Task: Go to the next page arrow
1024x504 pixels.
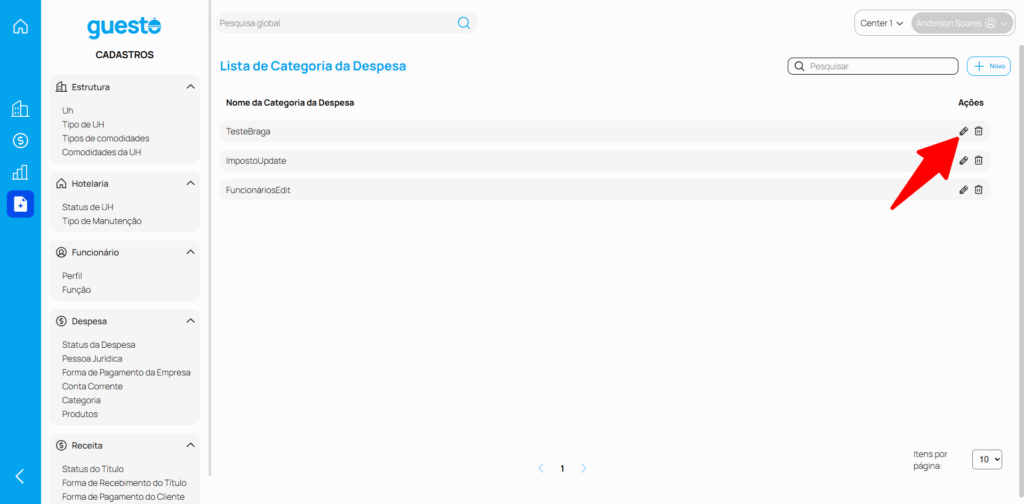Action: tap(584, 468)
